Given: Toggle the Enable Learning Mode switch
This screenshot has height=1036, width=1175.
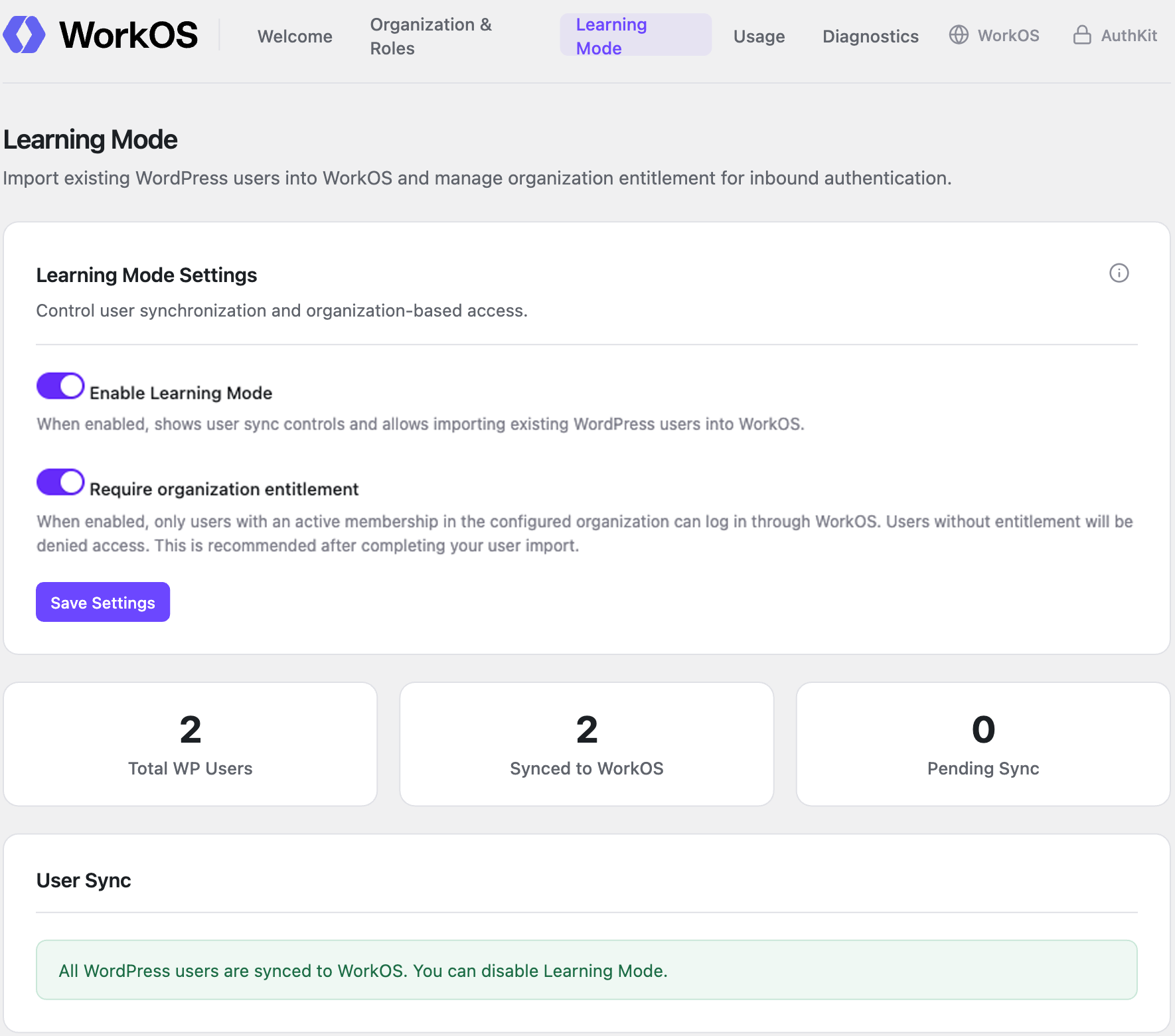Looking at the screenshot, I should (x=60, y=386).
